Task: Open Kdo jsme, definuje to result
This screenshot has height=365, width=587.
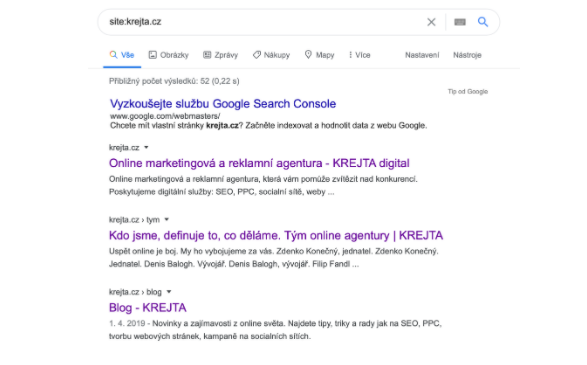Action: pyautogui.click(x=276, y=235)
